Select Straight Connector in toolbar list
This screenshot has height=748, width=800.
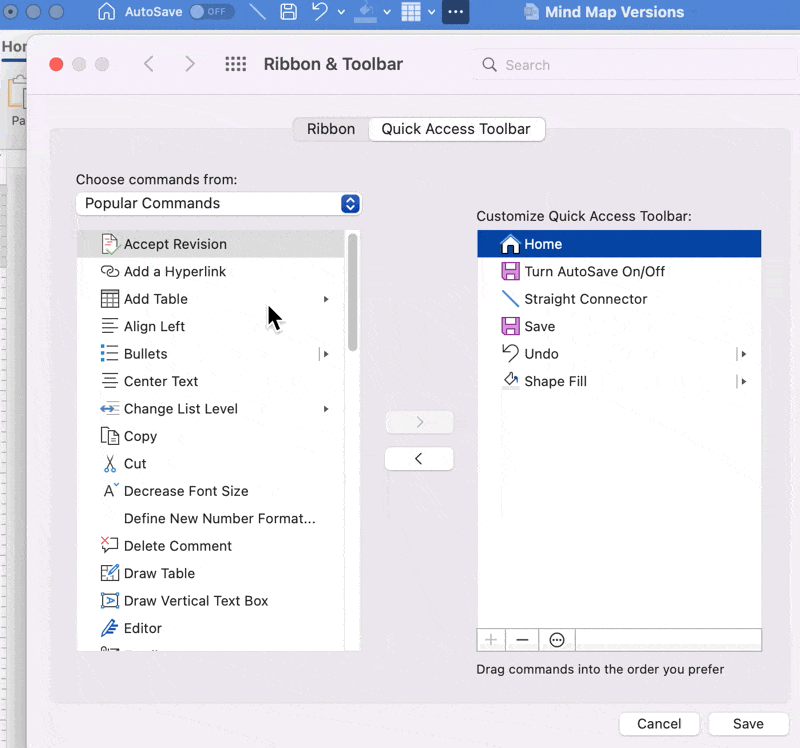619,299
